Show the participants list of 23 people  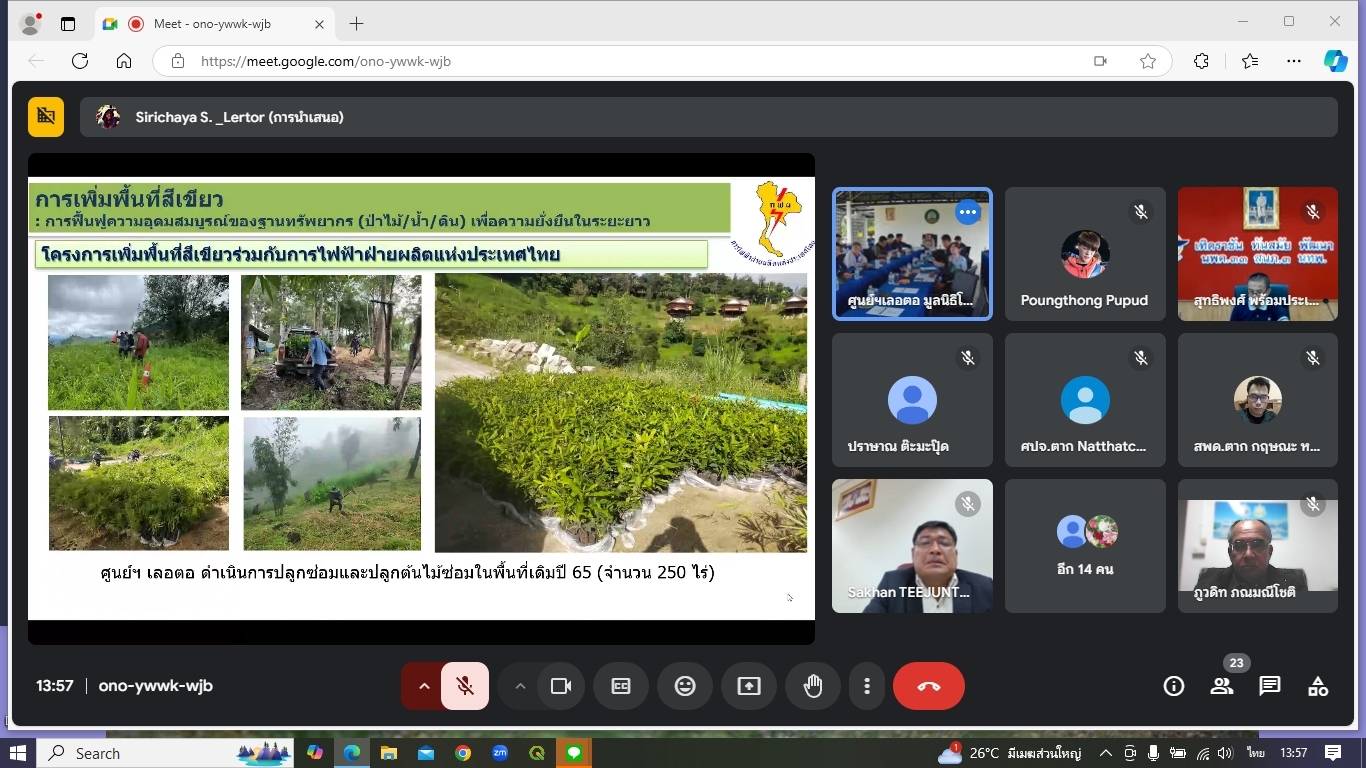[x=1222, y=686]
